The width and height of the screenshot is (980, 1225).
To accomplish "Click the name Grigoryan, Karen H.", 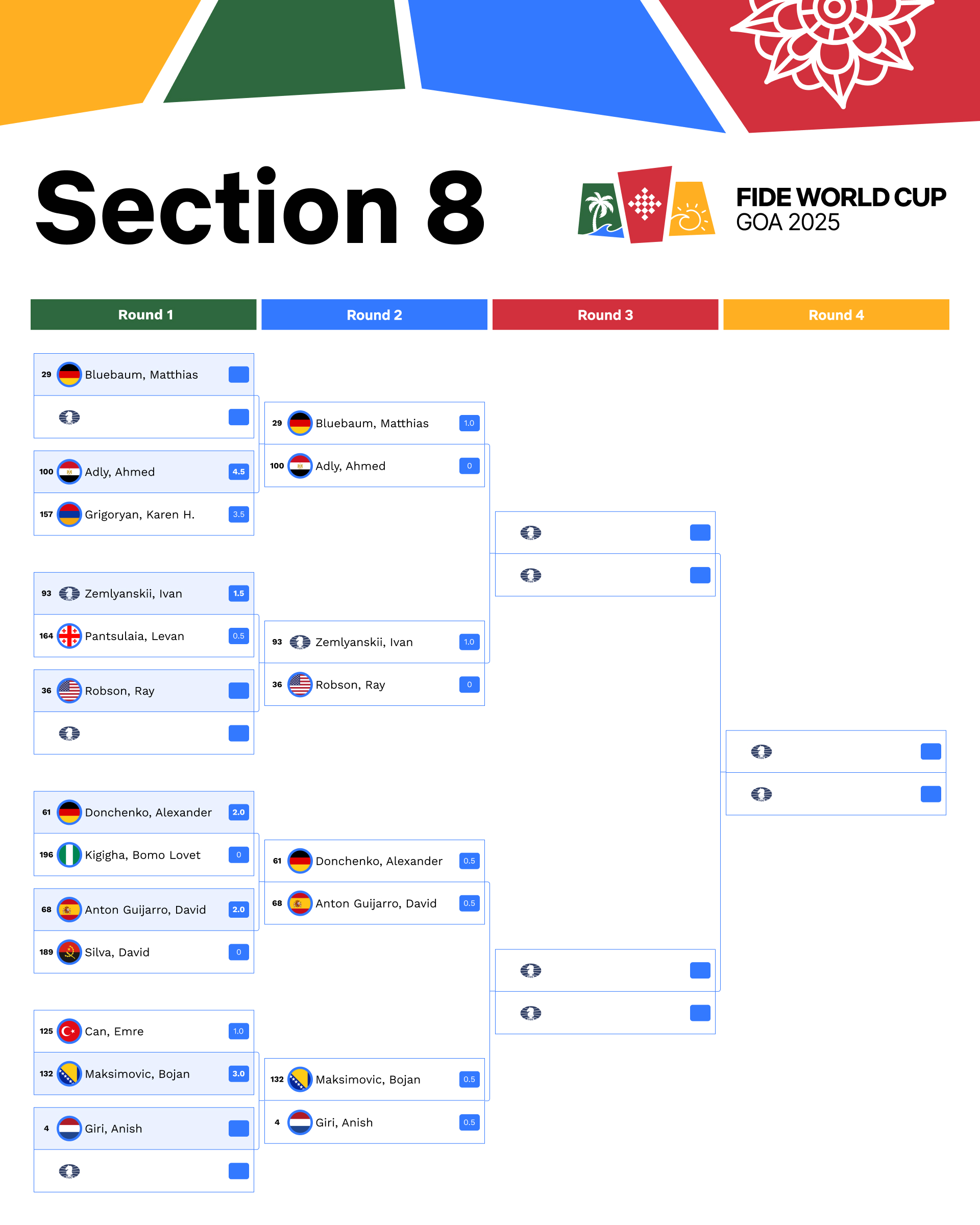I will pyautogui.click(x=140, y=515).
